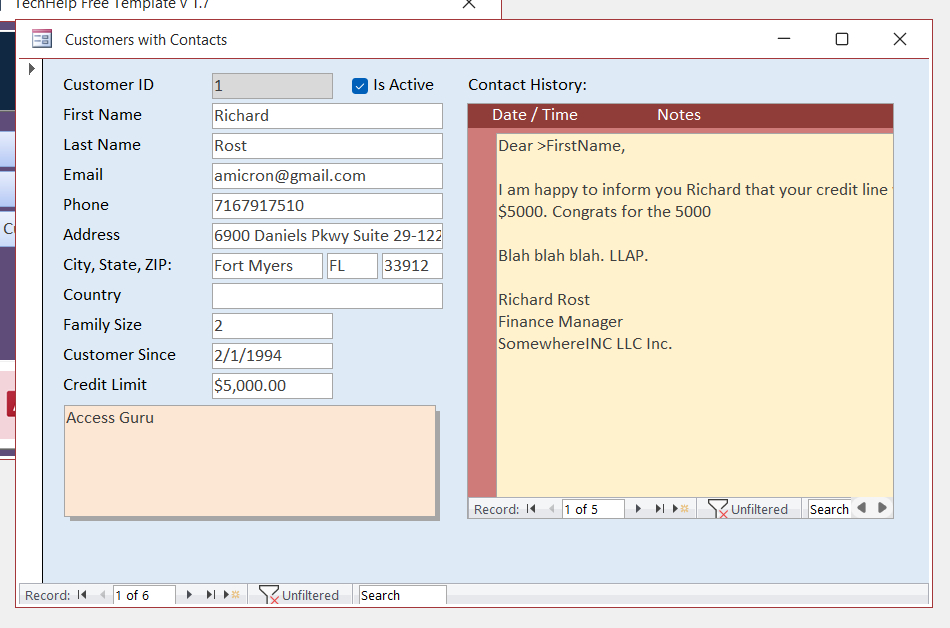Screen dimensions: 950x628
Task: Click the Date / Time column header
Action: 534,115
